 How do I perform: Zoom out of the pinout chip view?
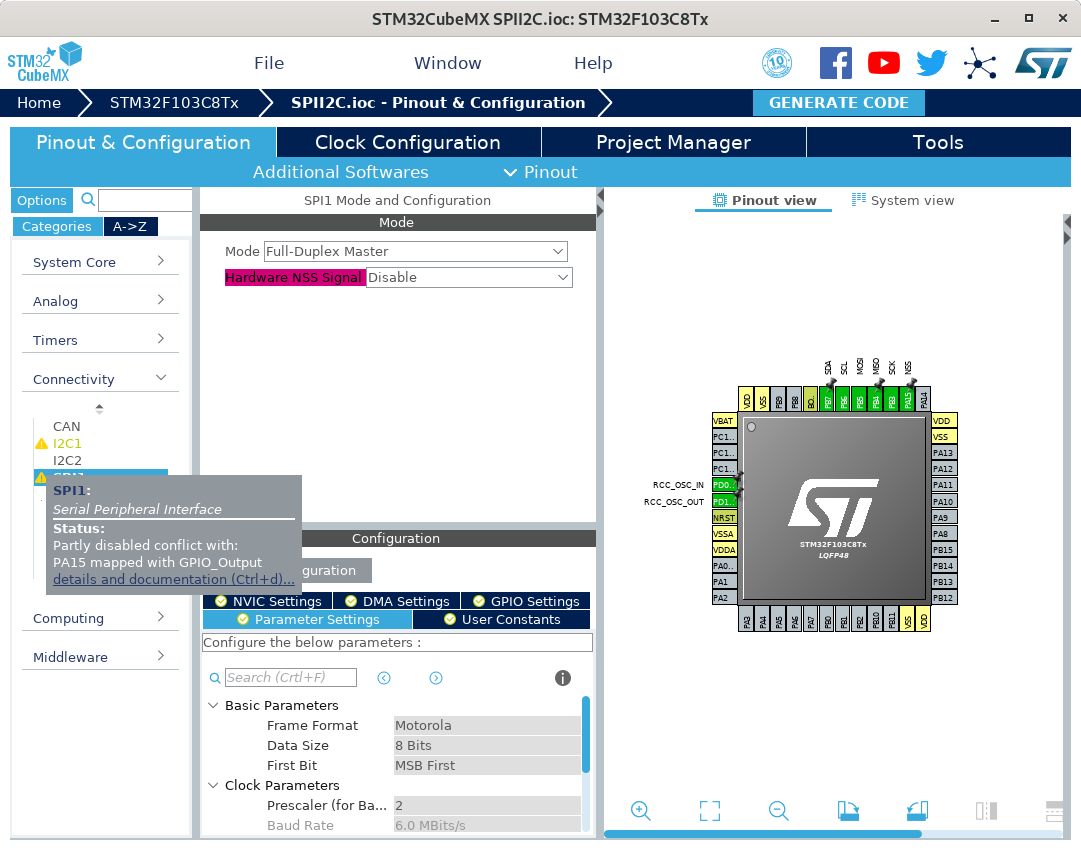(778, 811)
